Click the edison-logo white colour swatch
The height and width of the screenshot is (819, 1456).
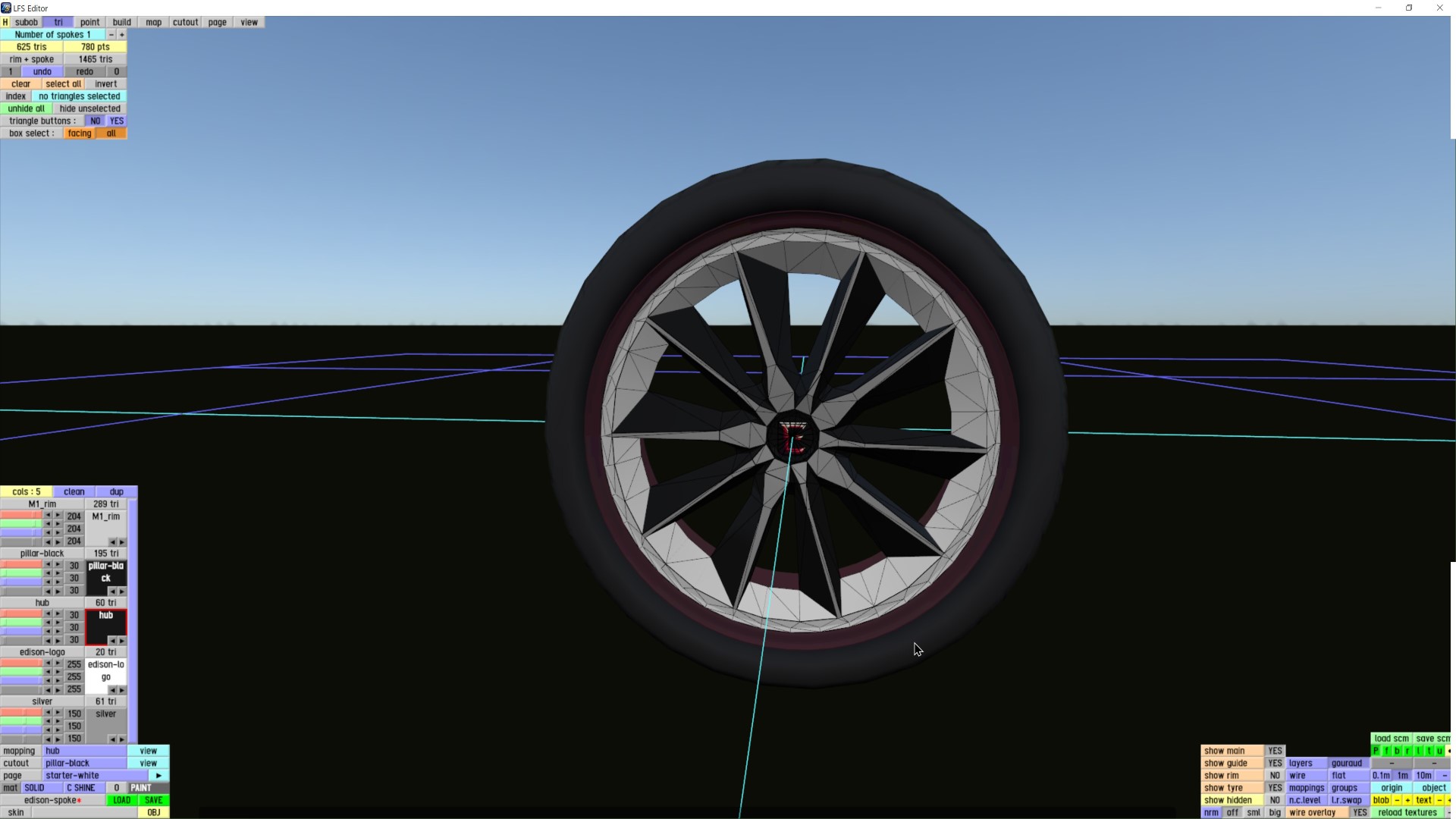(105, 673)
